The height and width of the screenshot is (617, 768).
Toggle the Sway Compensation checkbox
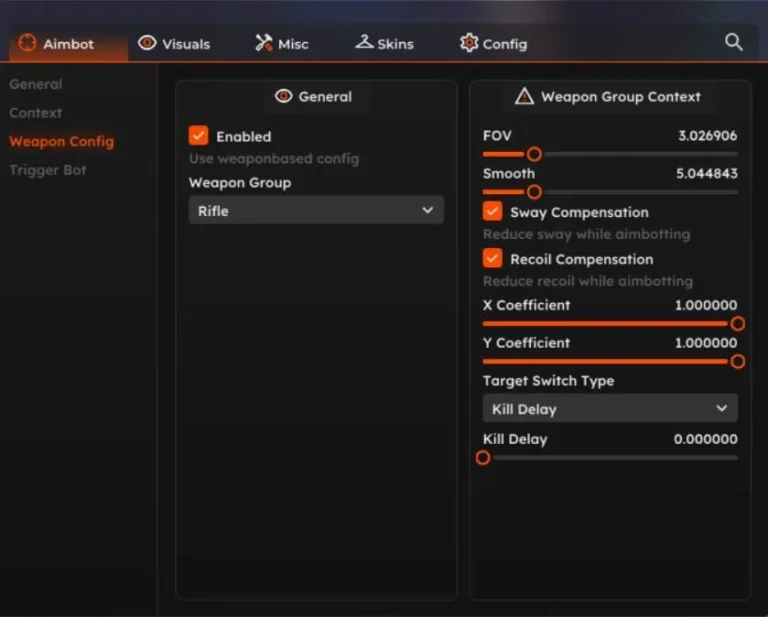pyautogui.click(x=492, y=212)
